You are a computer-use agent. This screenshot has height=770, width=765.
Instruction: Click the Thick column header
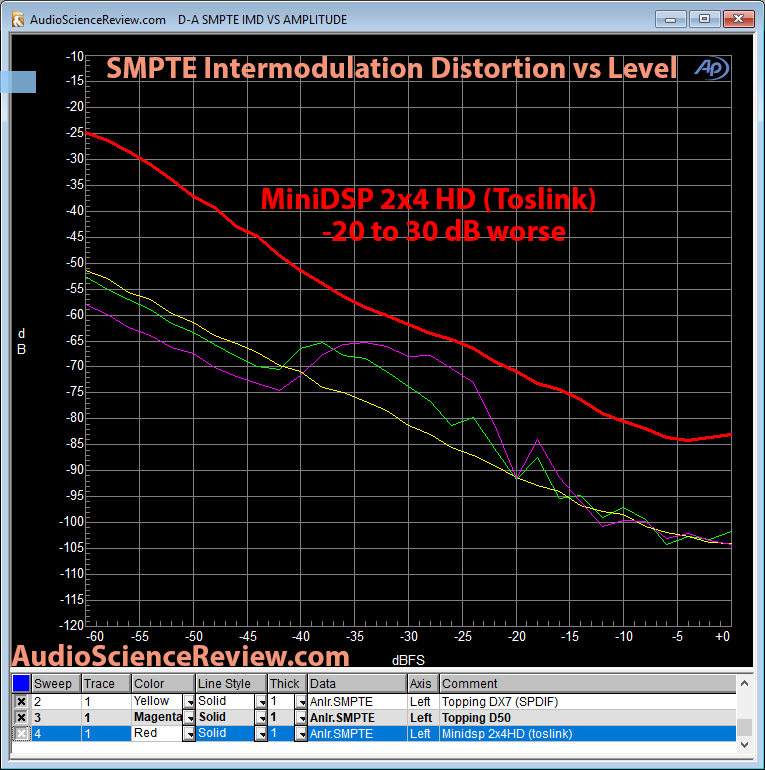[288, 683]
